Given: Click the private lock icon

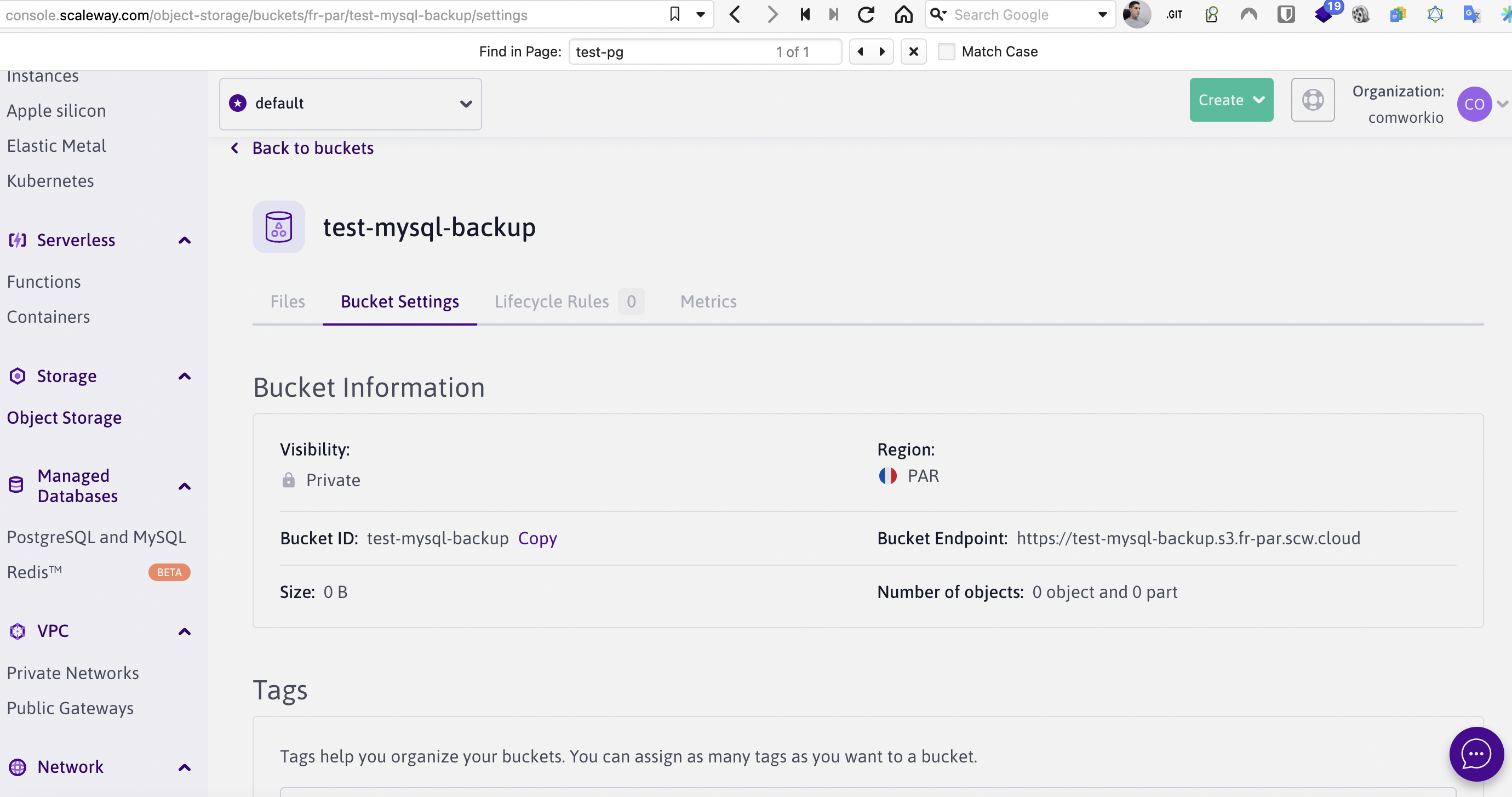Looking at the screenshot, I should tap(288, 480).
